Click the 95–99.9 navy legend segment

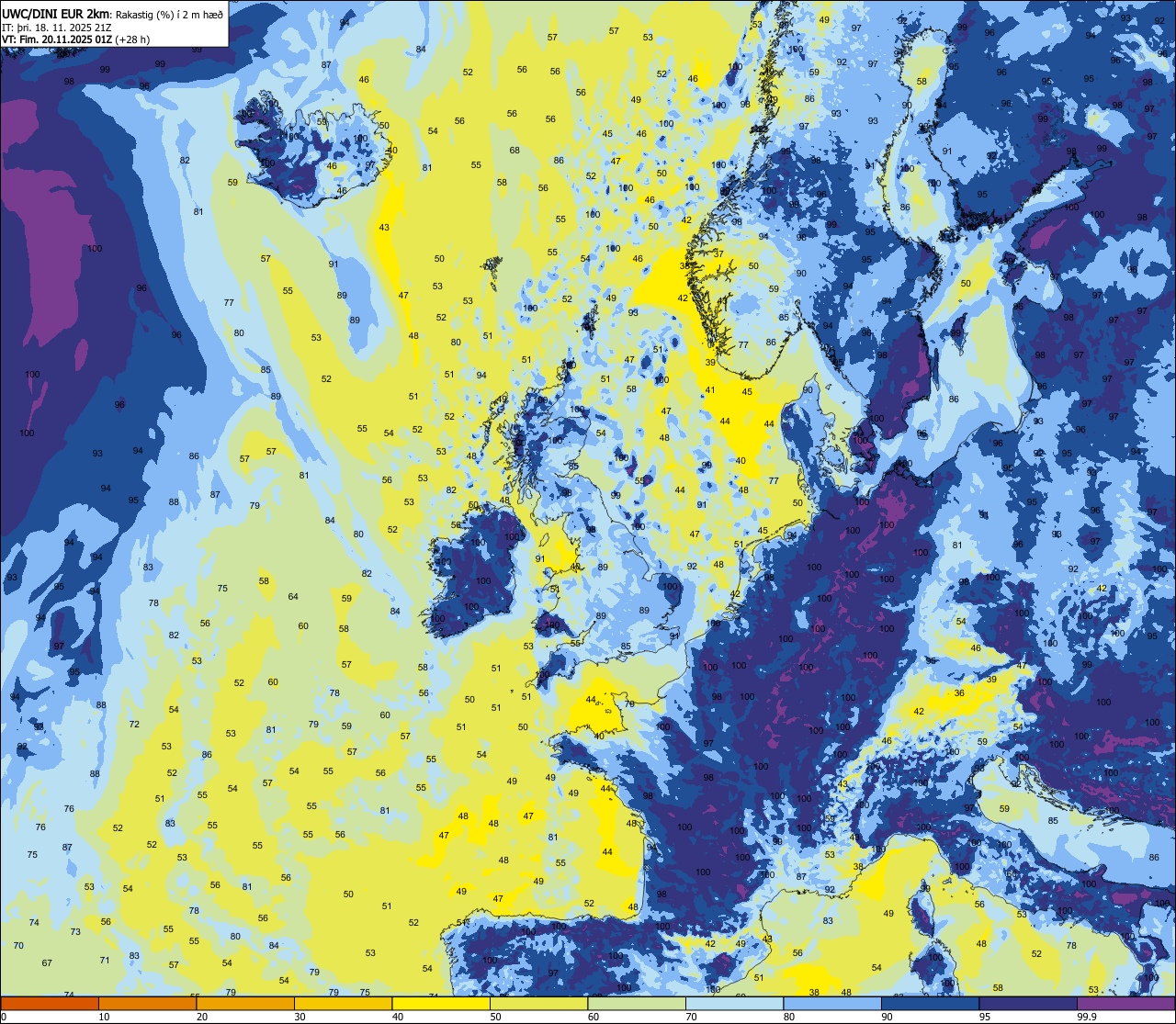(x=1028, y=1004)
